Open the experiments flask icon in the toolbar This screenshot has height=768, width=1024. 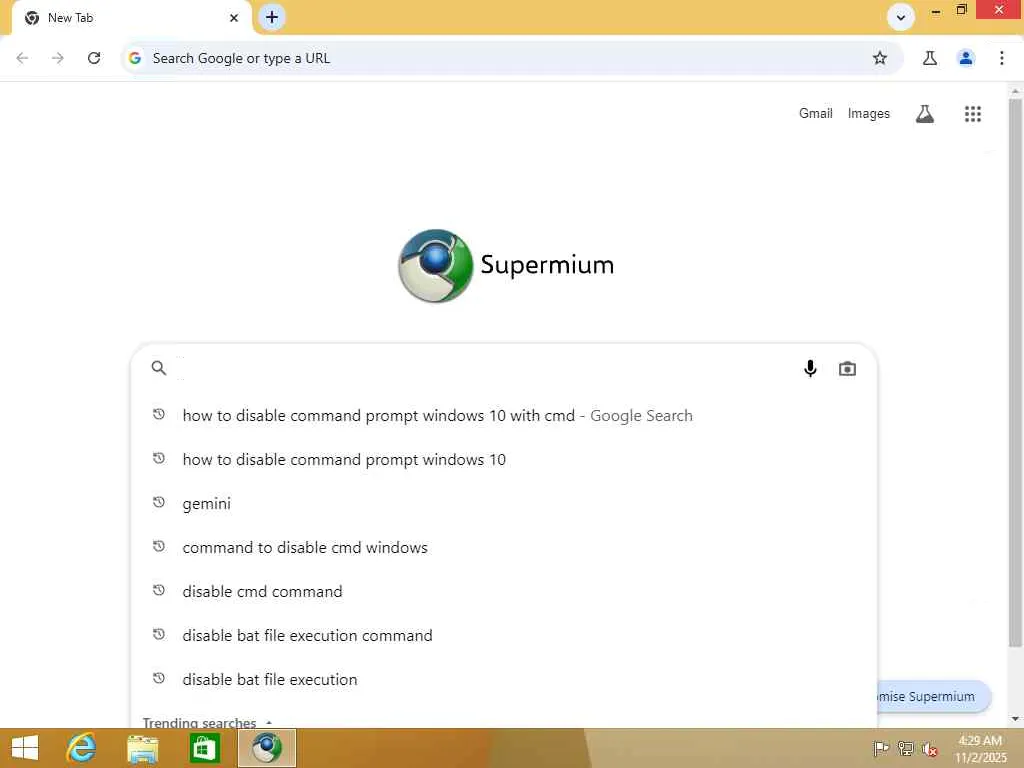tap(930, 58)
